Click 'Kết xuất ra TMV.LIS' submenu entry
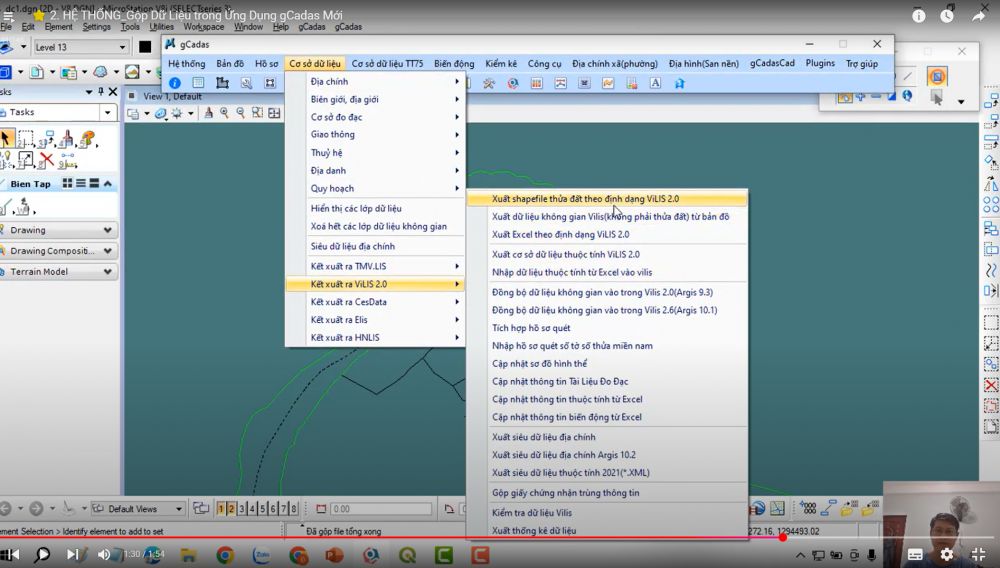Image resolution: width=1000 pixels, height=568 pixels. pos(348,266)
